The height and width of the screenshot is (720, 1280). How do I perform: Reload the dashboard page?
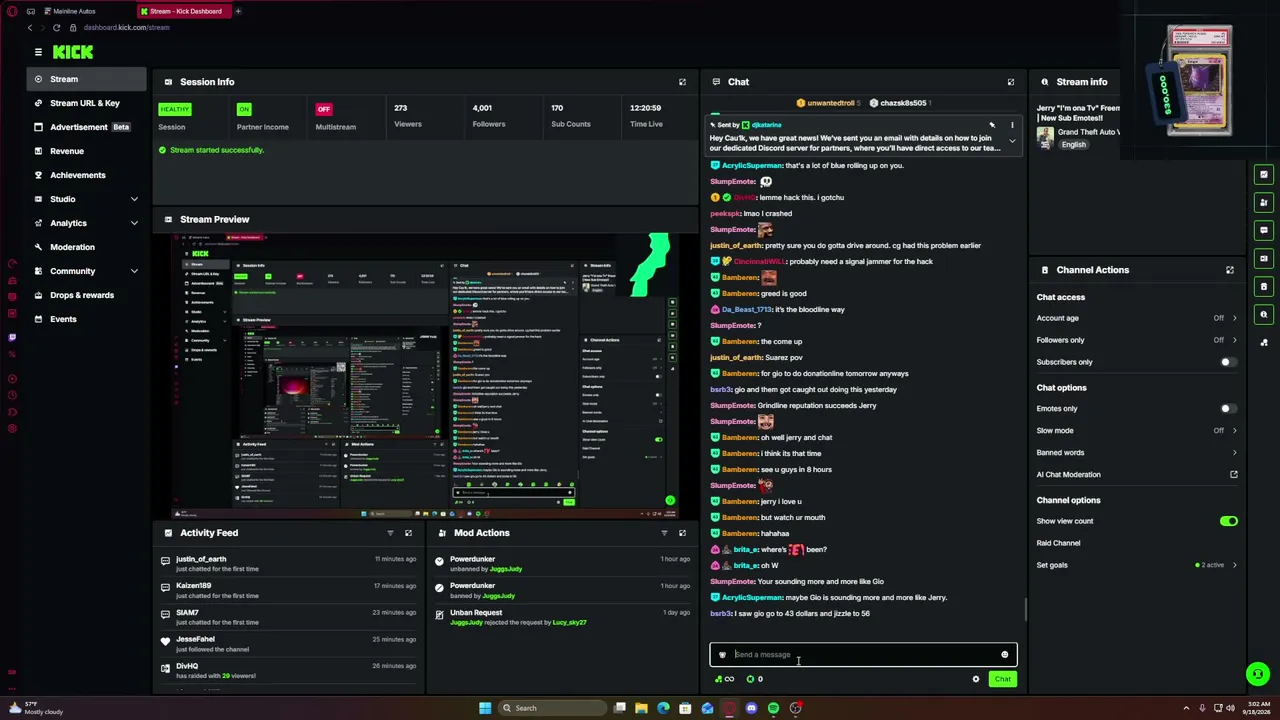point(56,27)
